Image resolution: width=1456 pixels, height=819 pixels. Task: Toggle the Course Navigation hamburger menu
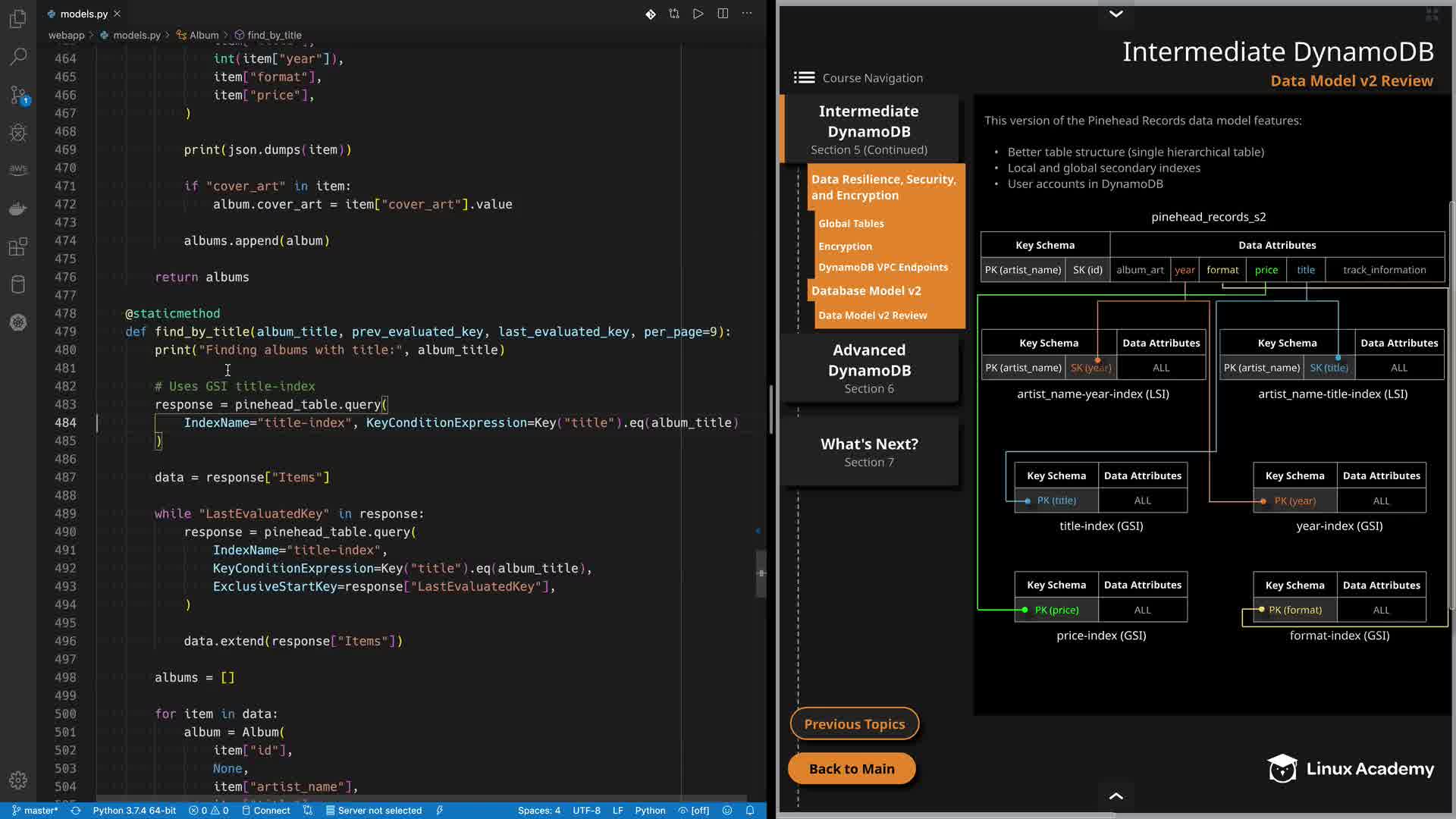point(804,77)
